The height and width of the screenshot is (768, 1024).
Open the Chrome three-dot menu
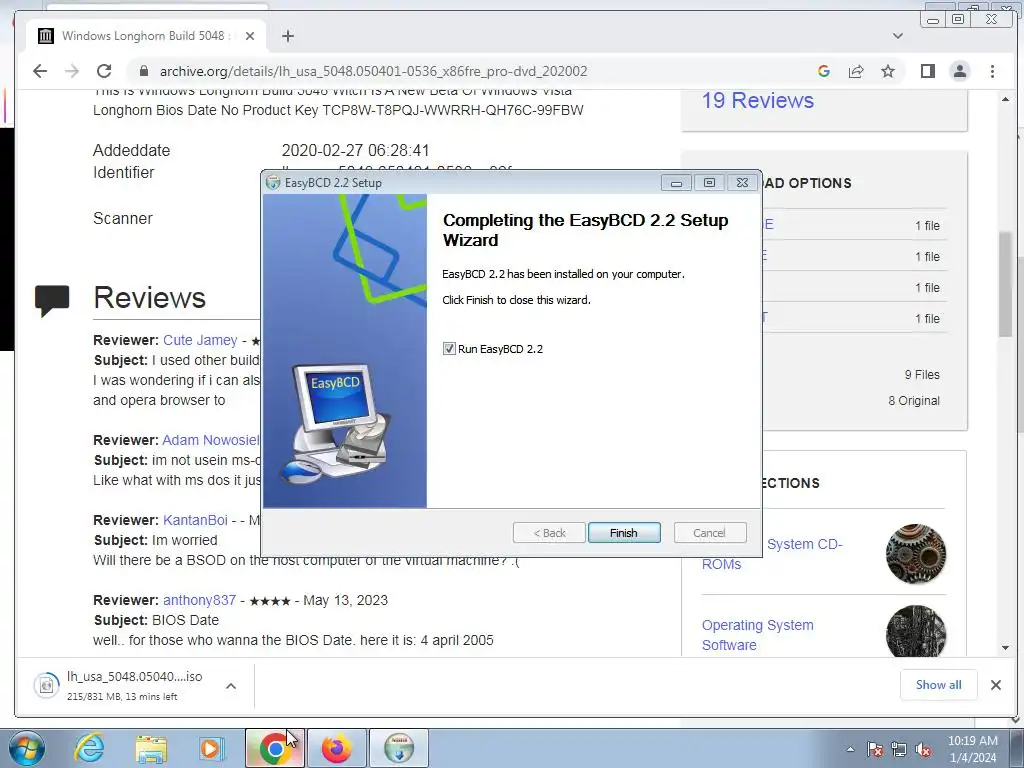pos(992,71)
